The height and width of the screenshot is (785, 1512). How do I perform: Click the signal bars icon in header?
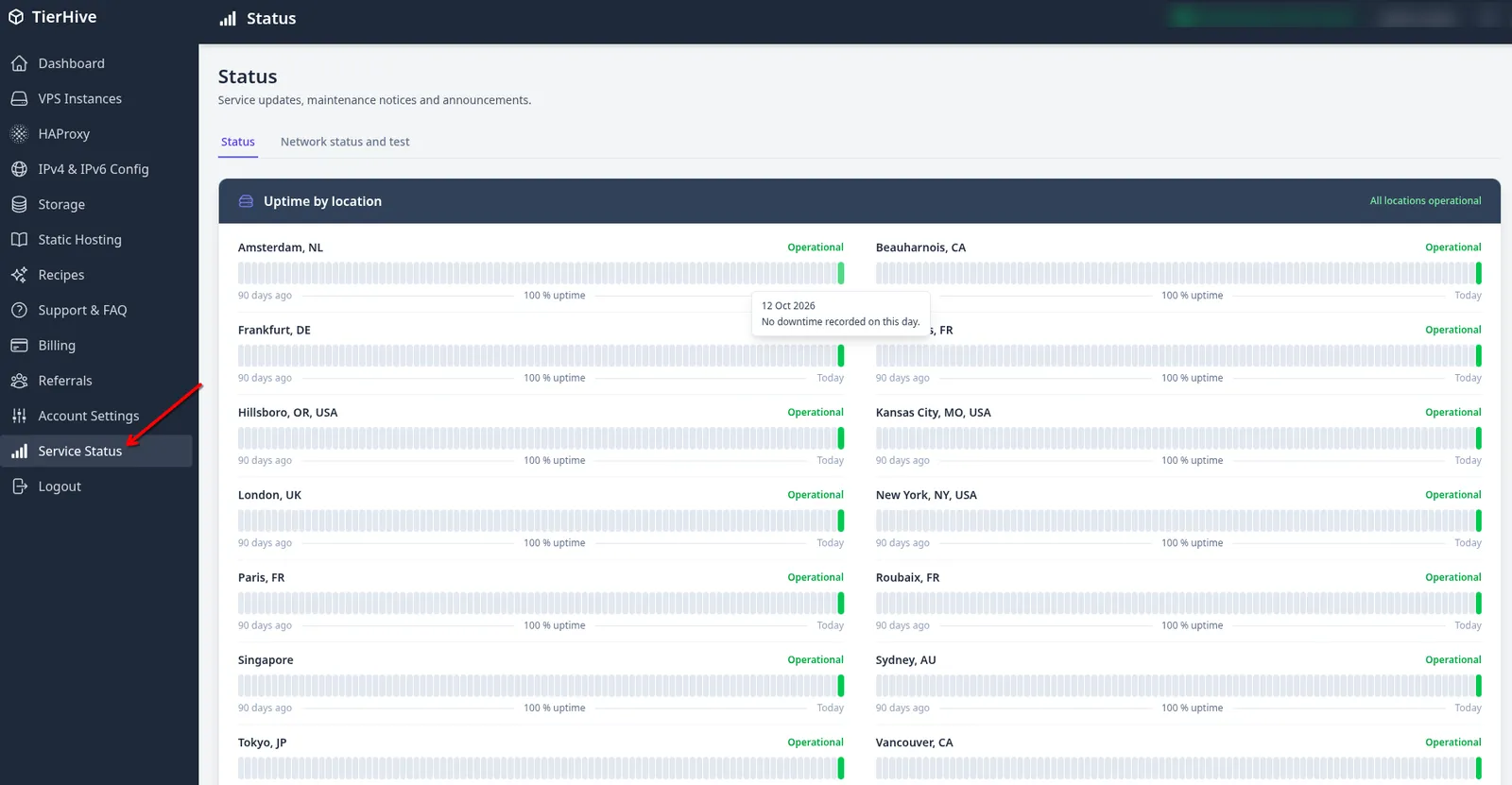[x=228, y=18]
